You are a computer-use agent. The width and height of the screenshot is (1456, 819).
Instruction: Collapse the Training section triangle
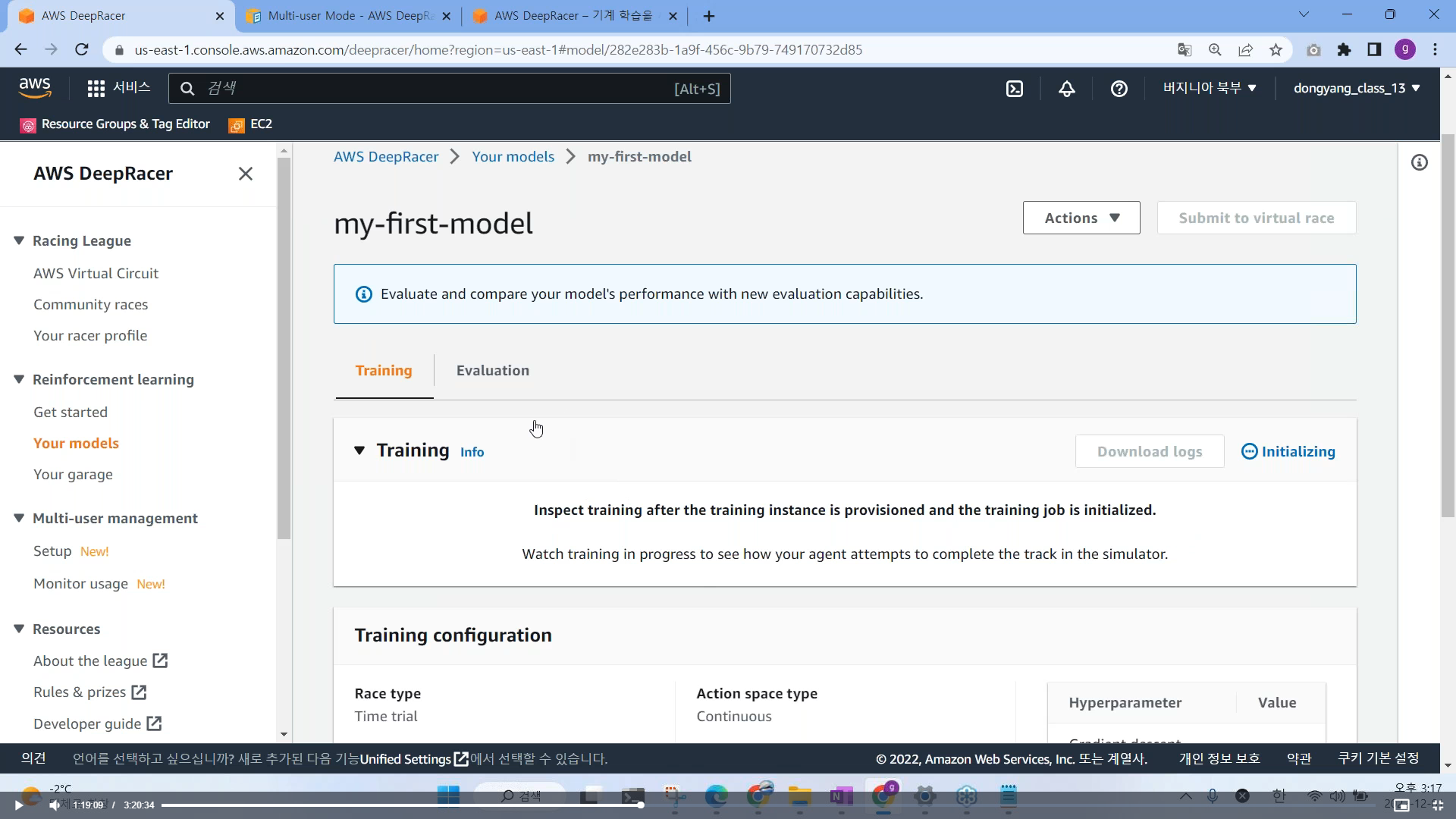pos(359,450)
